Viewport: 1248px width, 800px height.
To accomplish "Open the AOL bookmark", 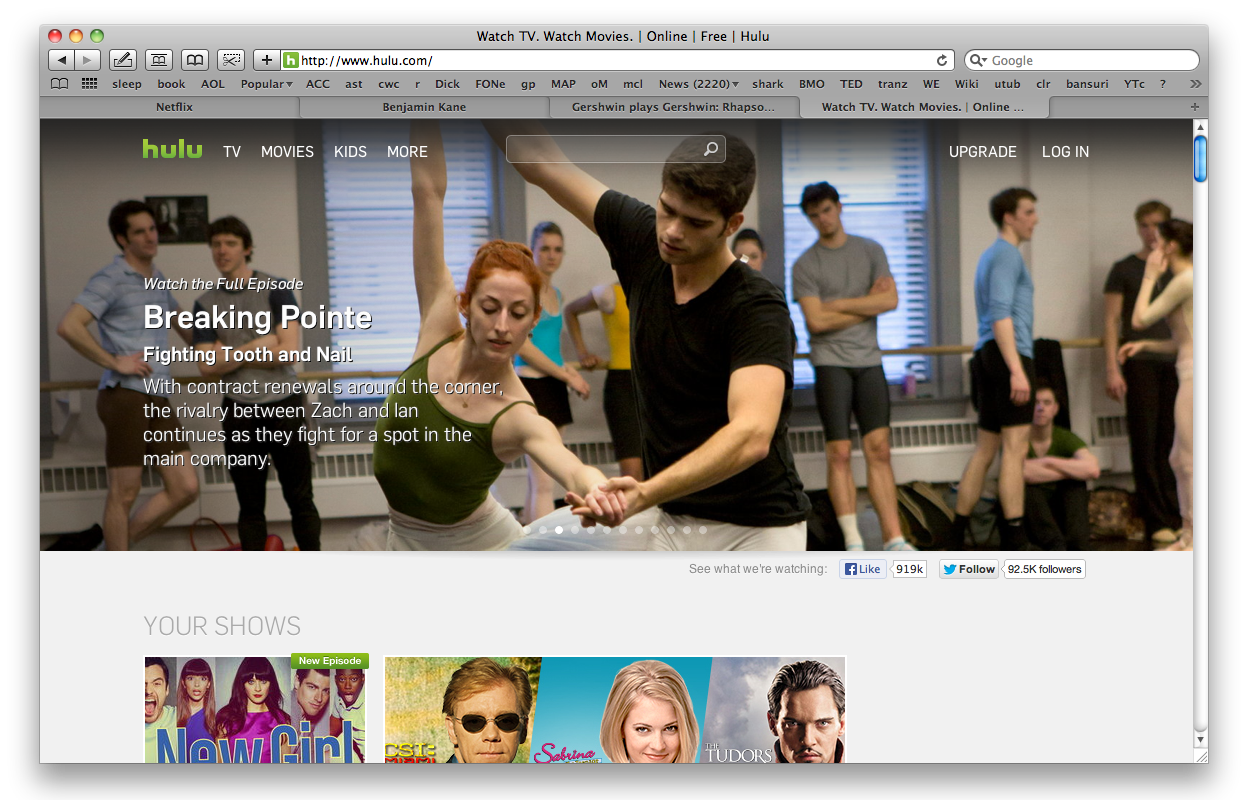I will point(213,84).
